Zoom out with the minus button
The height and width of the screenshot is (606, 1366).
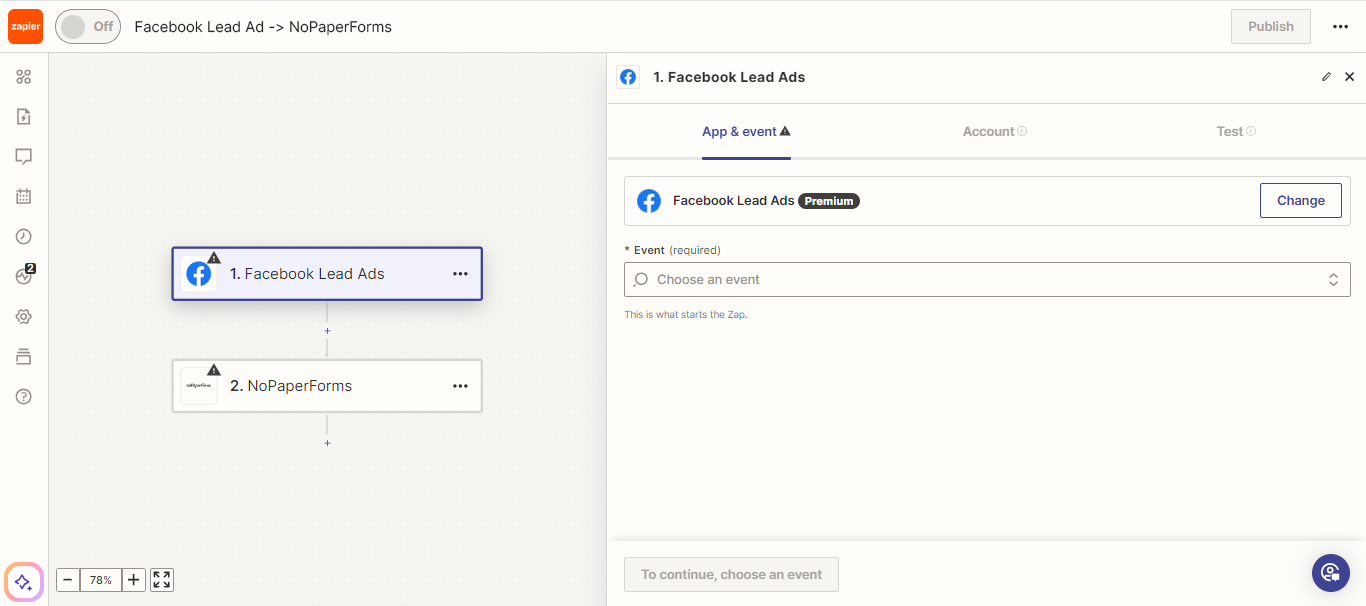[x=68, y=580]
